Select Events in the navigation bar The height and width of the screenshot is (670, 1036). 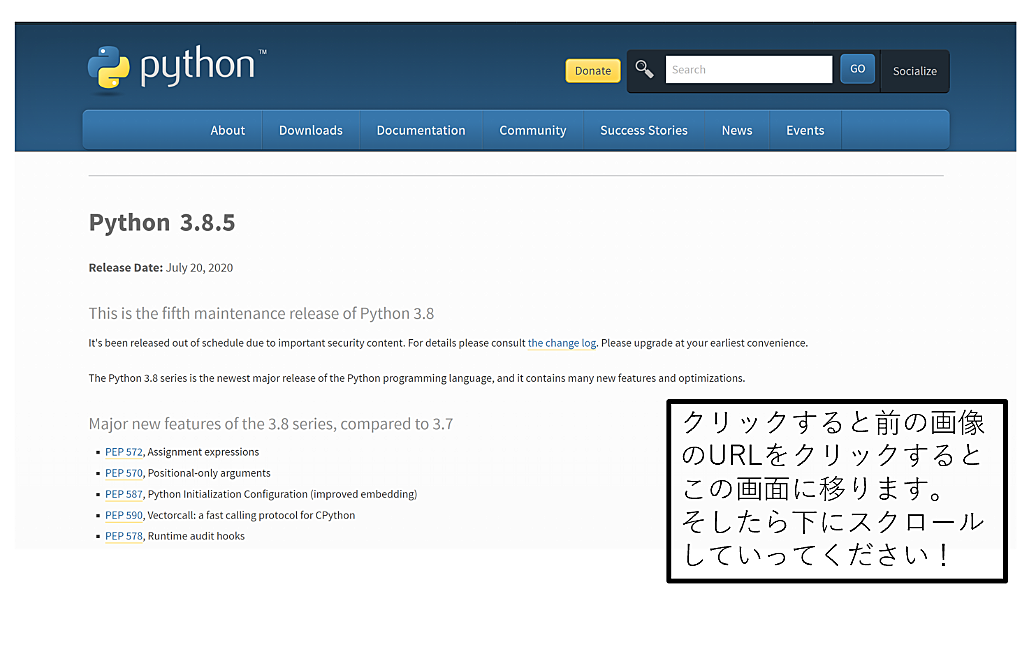[805, 130]
